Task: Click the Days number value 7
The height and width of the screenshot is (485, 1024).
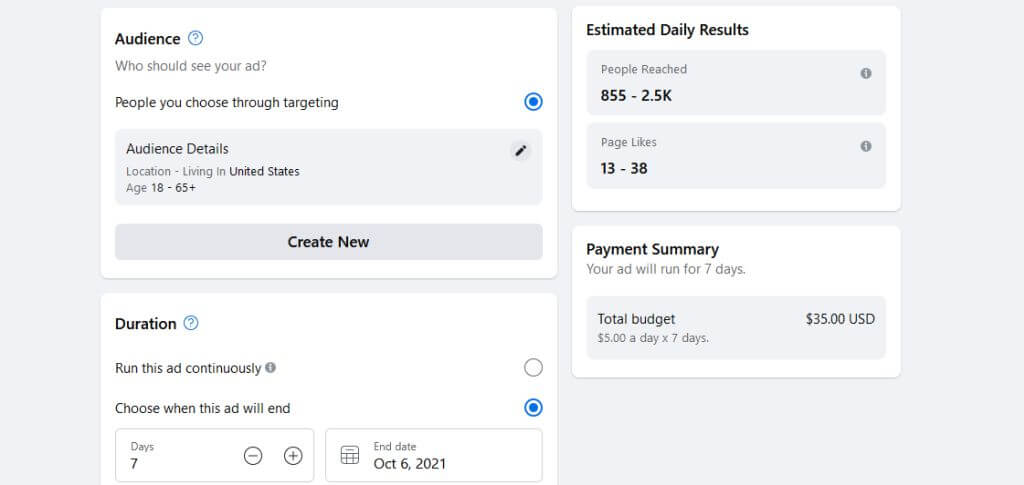Action: [135, 464]
